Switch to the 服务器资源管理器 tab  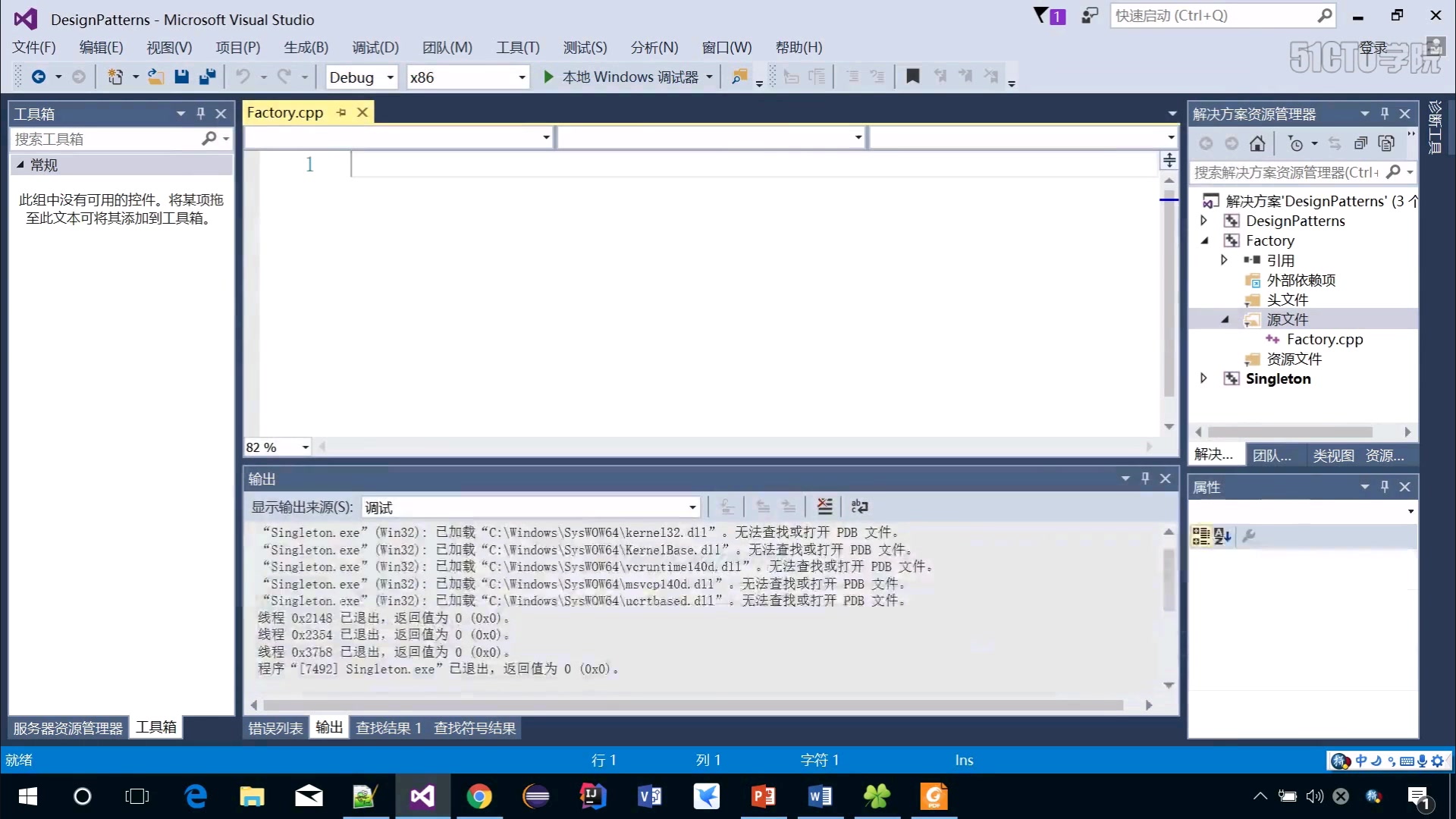[67, 728]
